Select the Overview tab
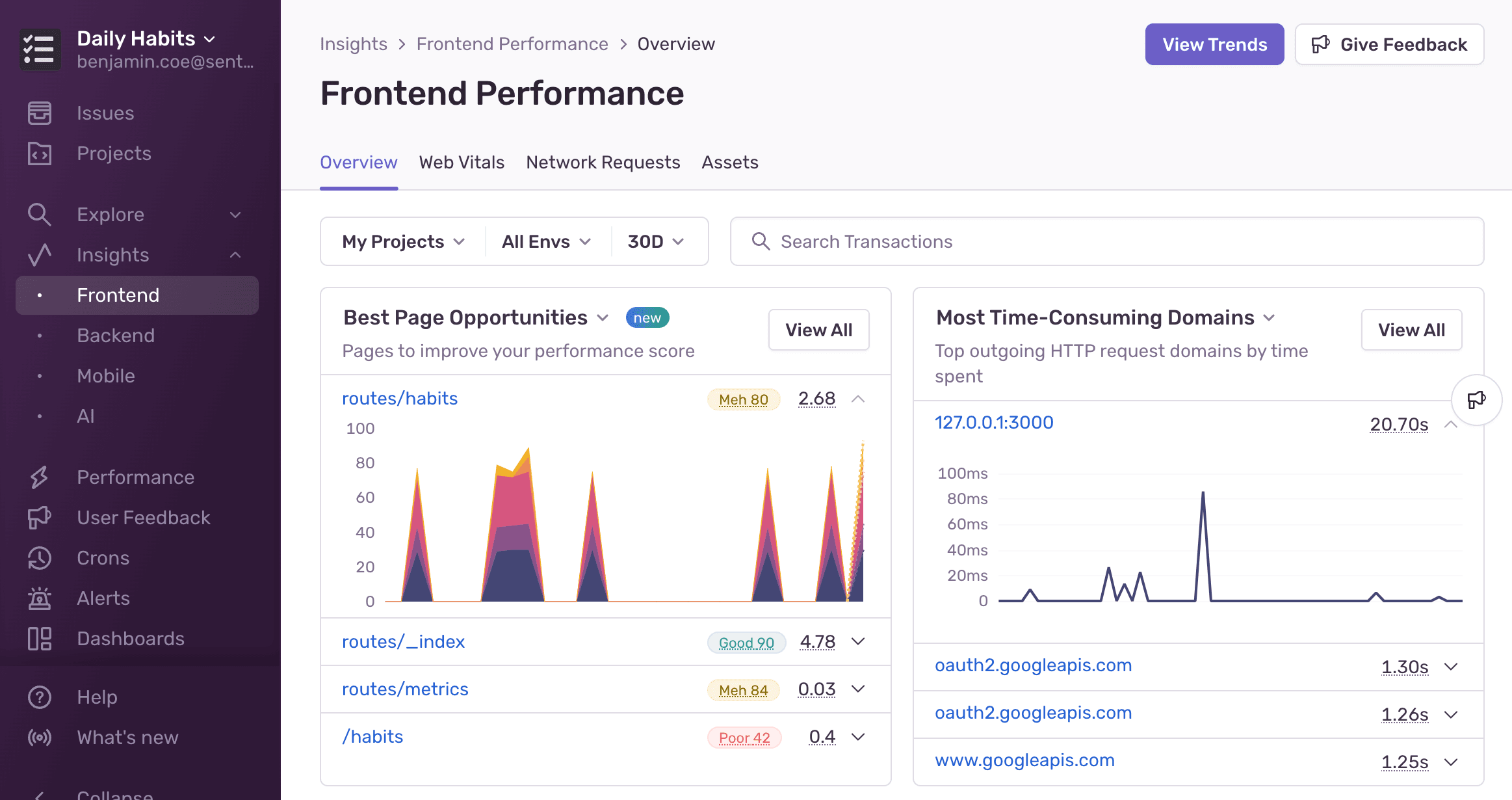 click(x=358, y=162)
